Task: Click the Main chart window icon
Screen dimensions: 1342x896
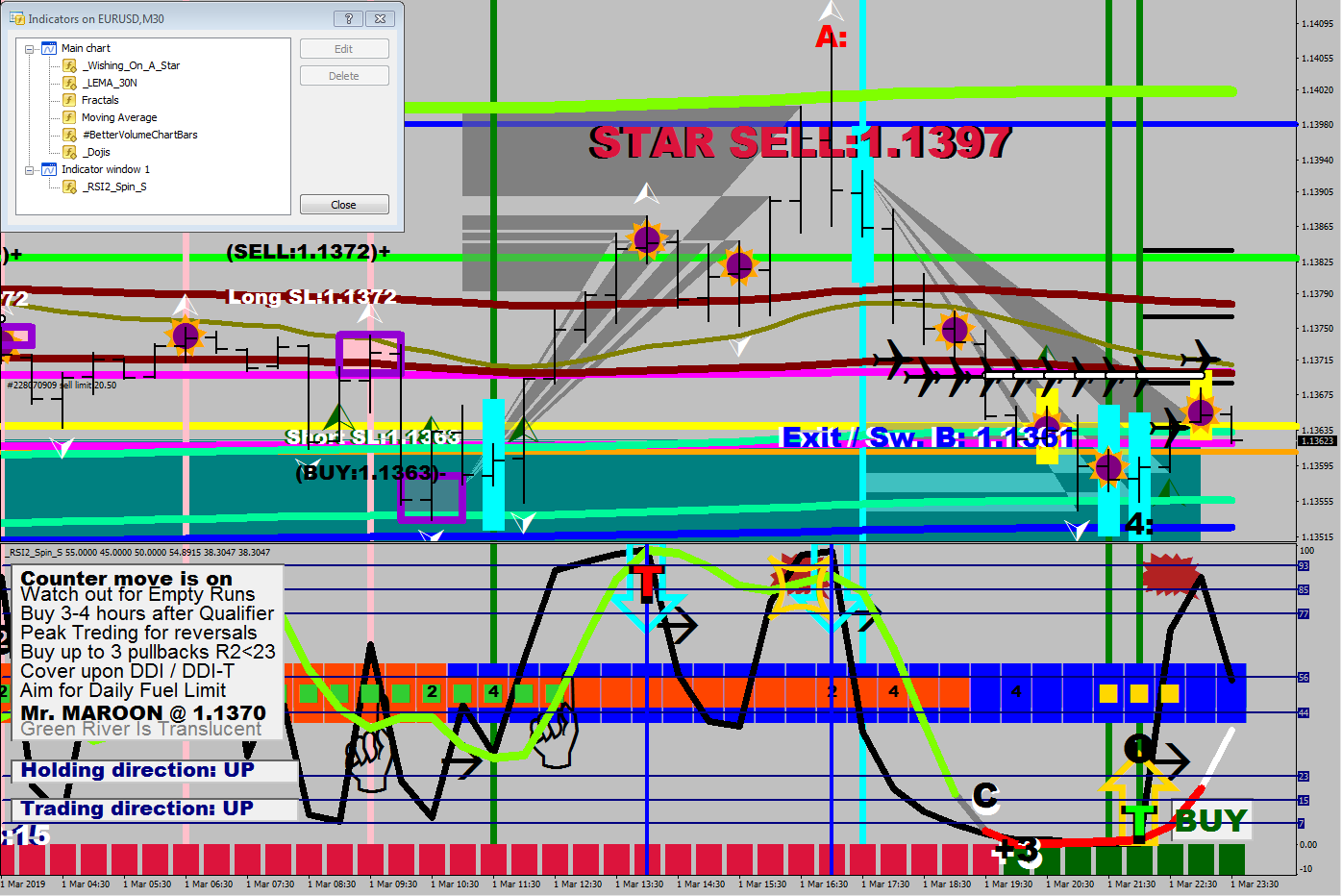Action: tap(49, 48)
